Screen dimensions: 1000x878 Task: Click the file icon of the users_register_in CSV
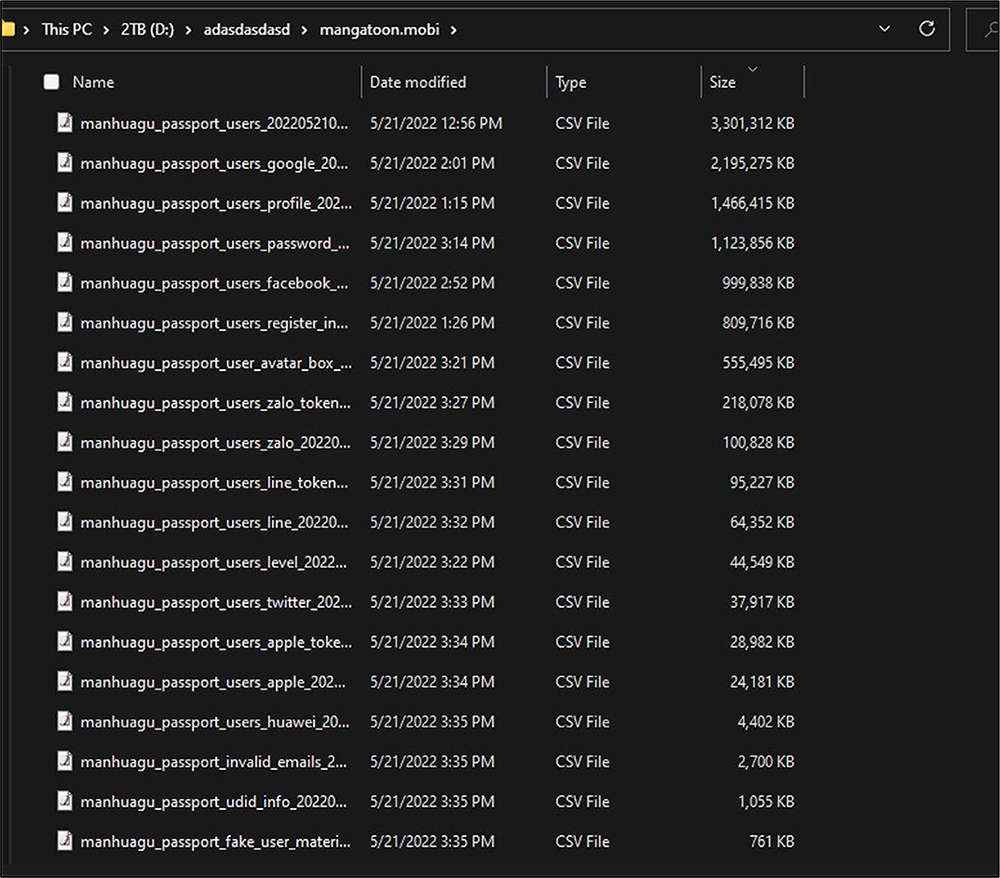coord(64,321)
